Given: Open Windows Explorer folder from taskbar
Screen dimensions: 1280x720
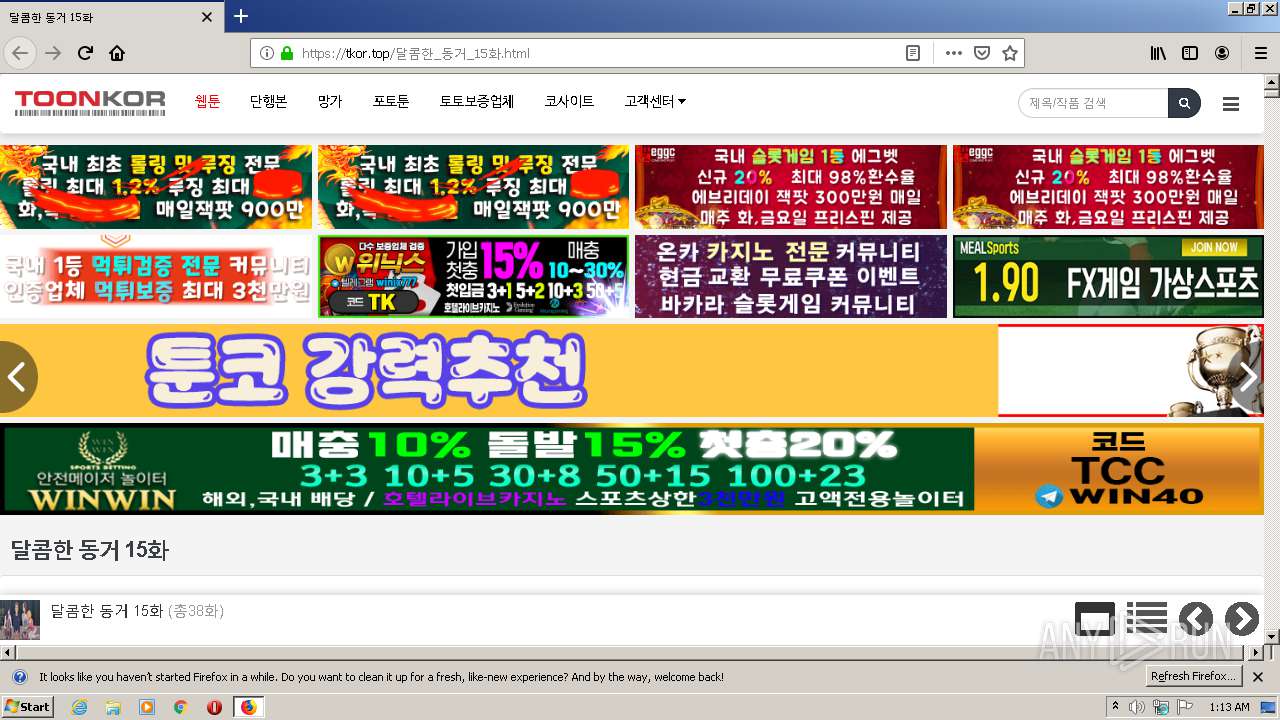Looking at the screenshot, I should (x=113, y=707).
